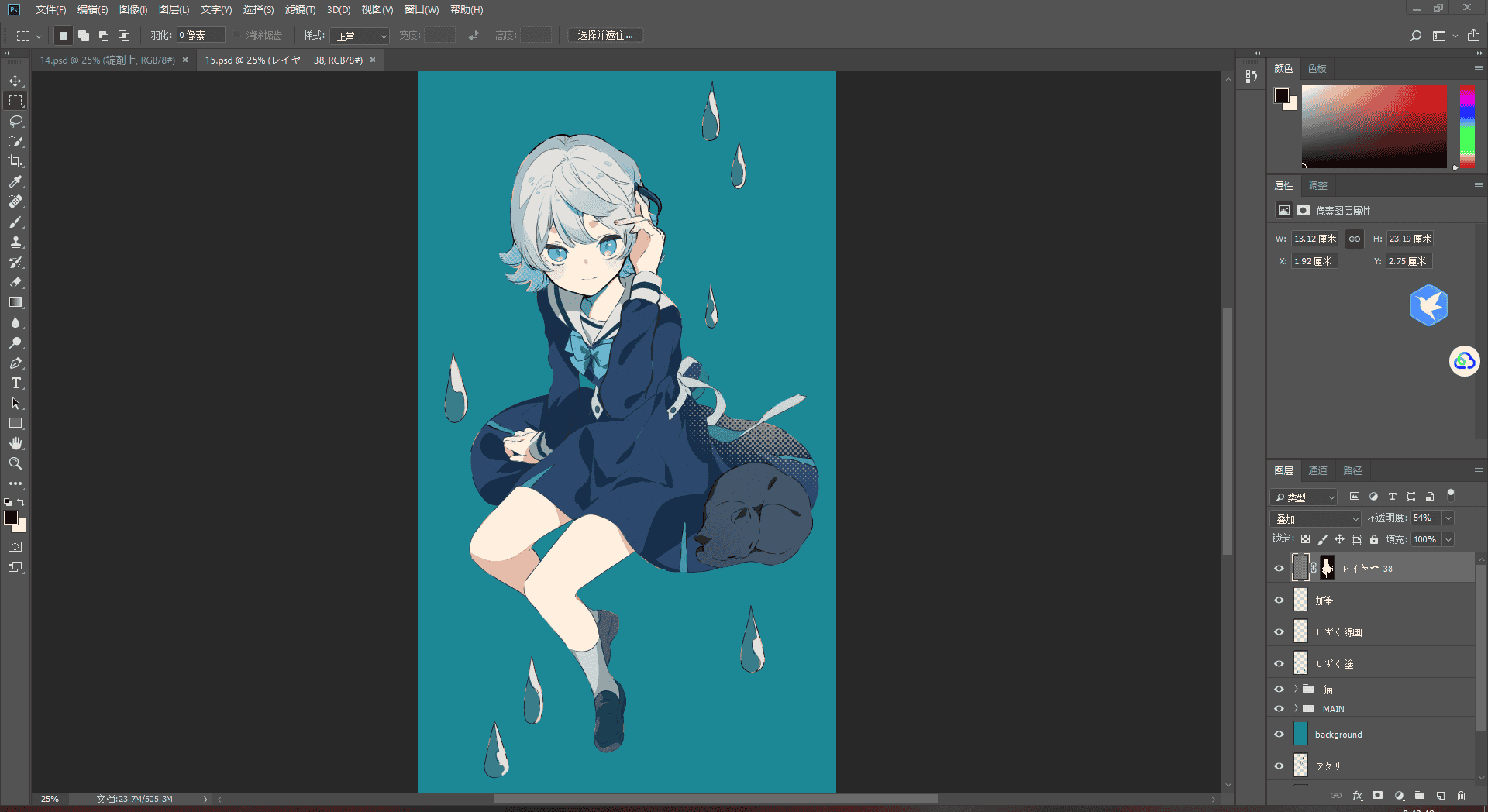Hide the 加筆 layer

pyautogui.click(x=1280, y=600)
